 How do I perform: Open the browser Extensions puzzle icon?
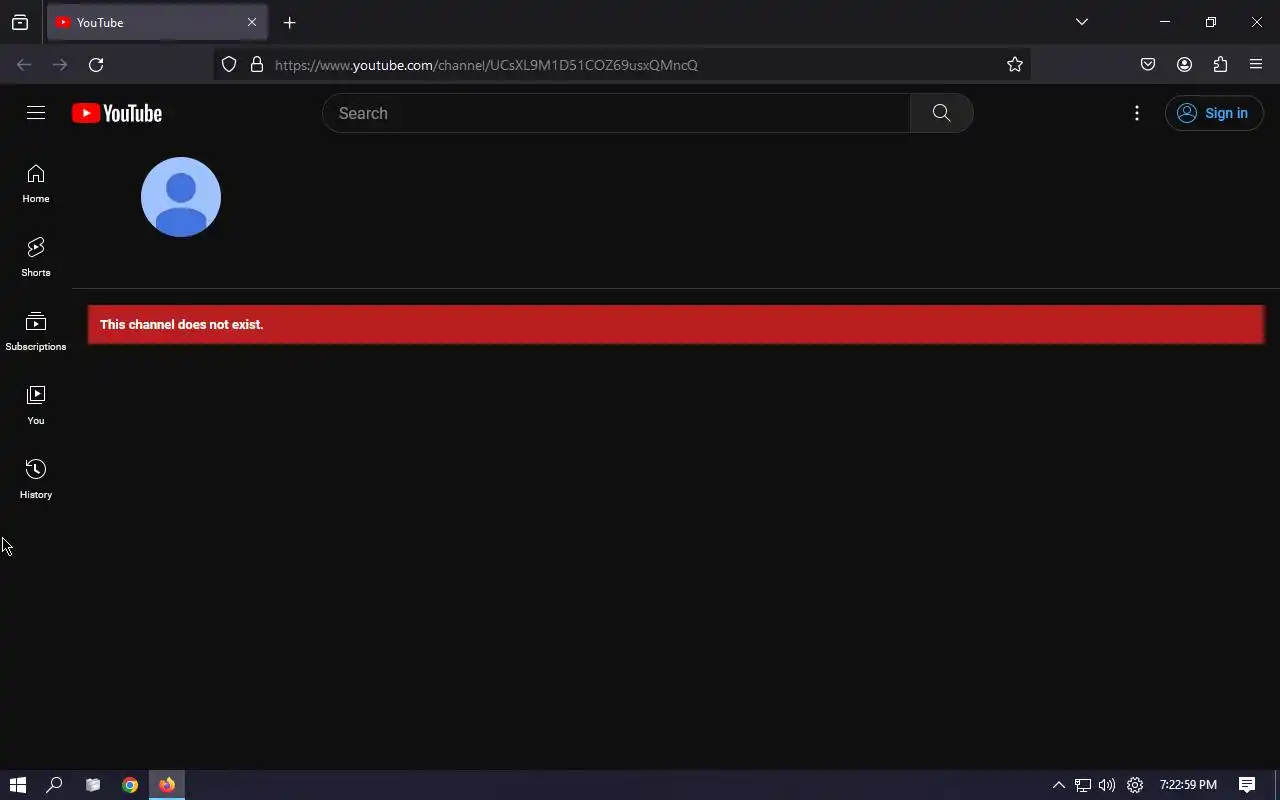pyautogui.click(x=1220, y=65)
